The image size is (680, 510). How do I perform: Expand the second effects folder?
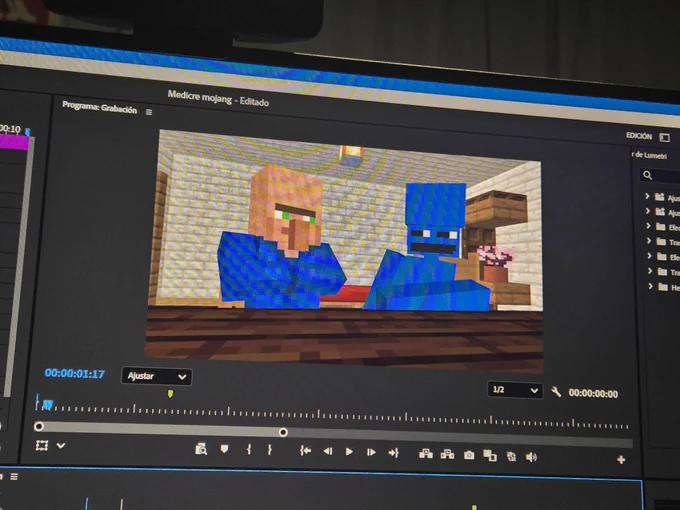pyautogui.click(x=647, y=211)
